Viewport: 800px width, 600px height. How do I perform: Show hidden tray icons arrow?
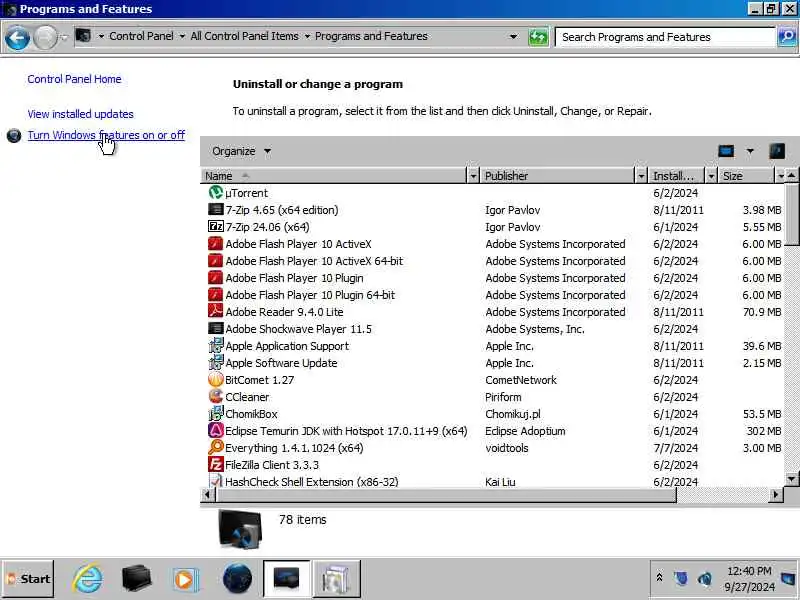659,578
